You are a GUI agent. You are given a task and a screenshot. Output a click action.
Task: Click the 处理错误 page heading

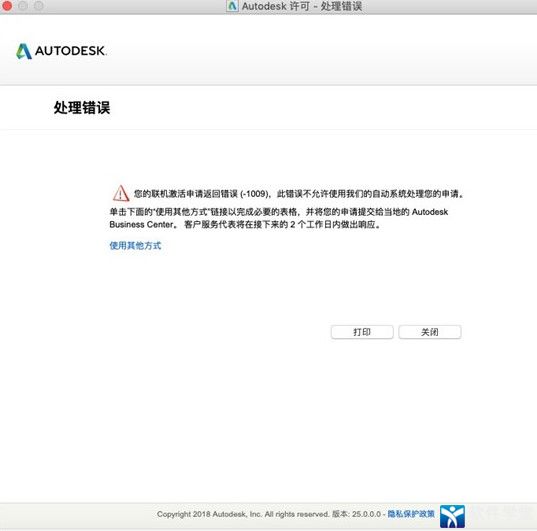click(x=82, y=108)
